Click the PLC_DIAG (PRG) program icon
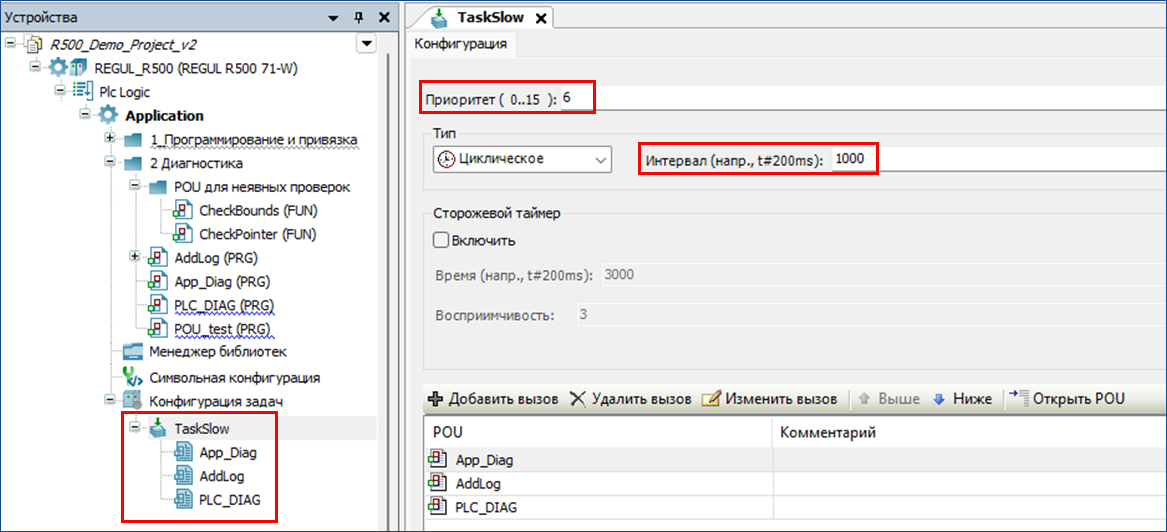 (x=157, y=305)
